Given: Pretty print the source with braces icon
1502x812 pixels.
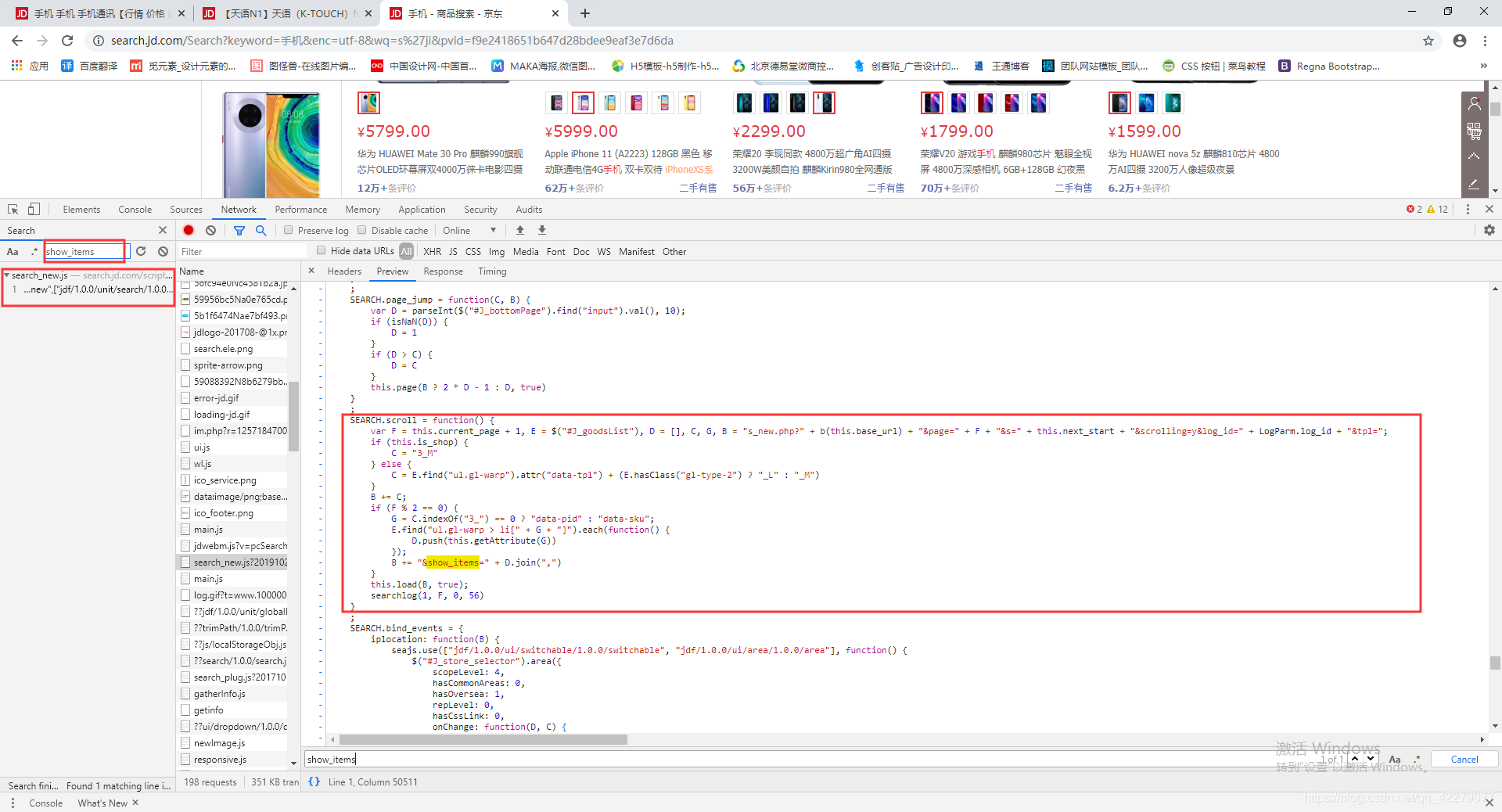Looking at the screenshot, I should 314,781.
